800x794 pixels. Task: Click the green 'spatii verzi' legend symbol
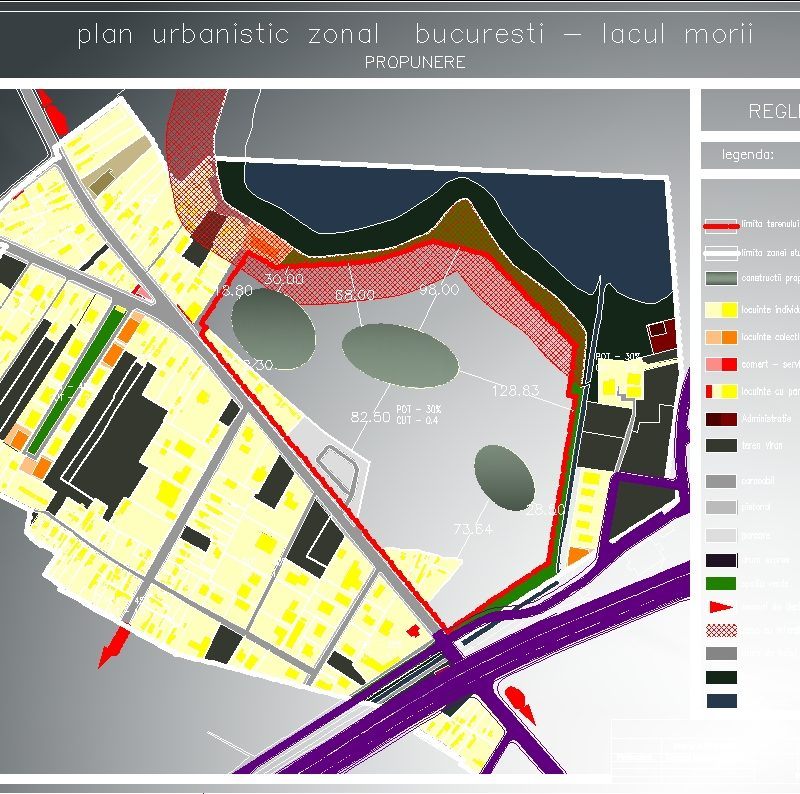tap(720, 582)
